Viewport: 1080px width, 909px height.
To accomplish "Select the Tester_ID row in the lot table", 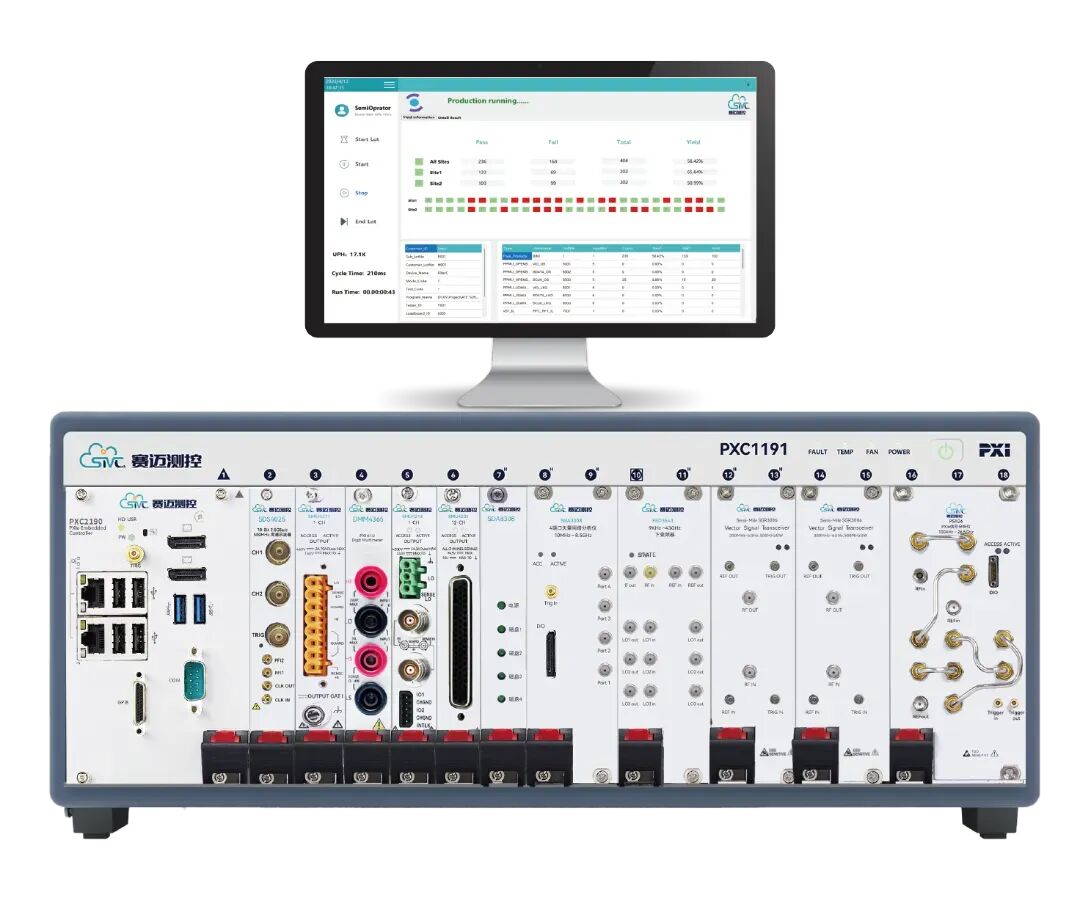I will [443, 305].
